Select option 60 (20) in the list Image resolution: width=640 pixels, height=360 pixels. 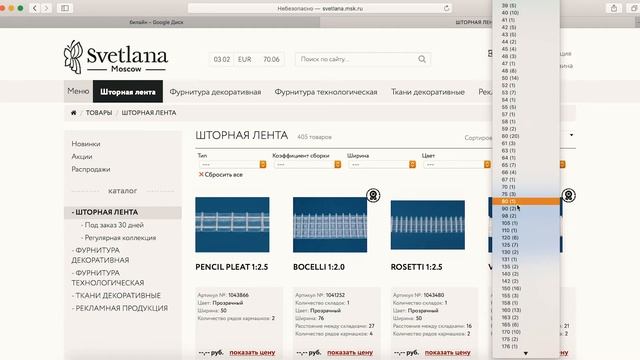pos(527,136)
